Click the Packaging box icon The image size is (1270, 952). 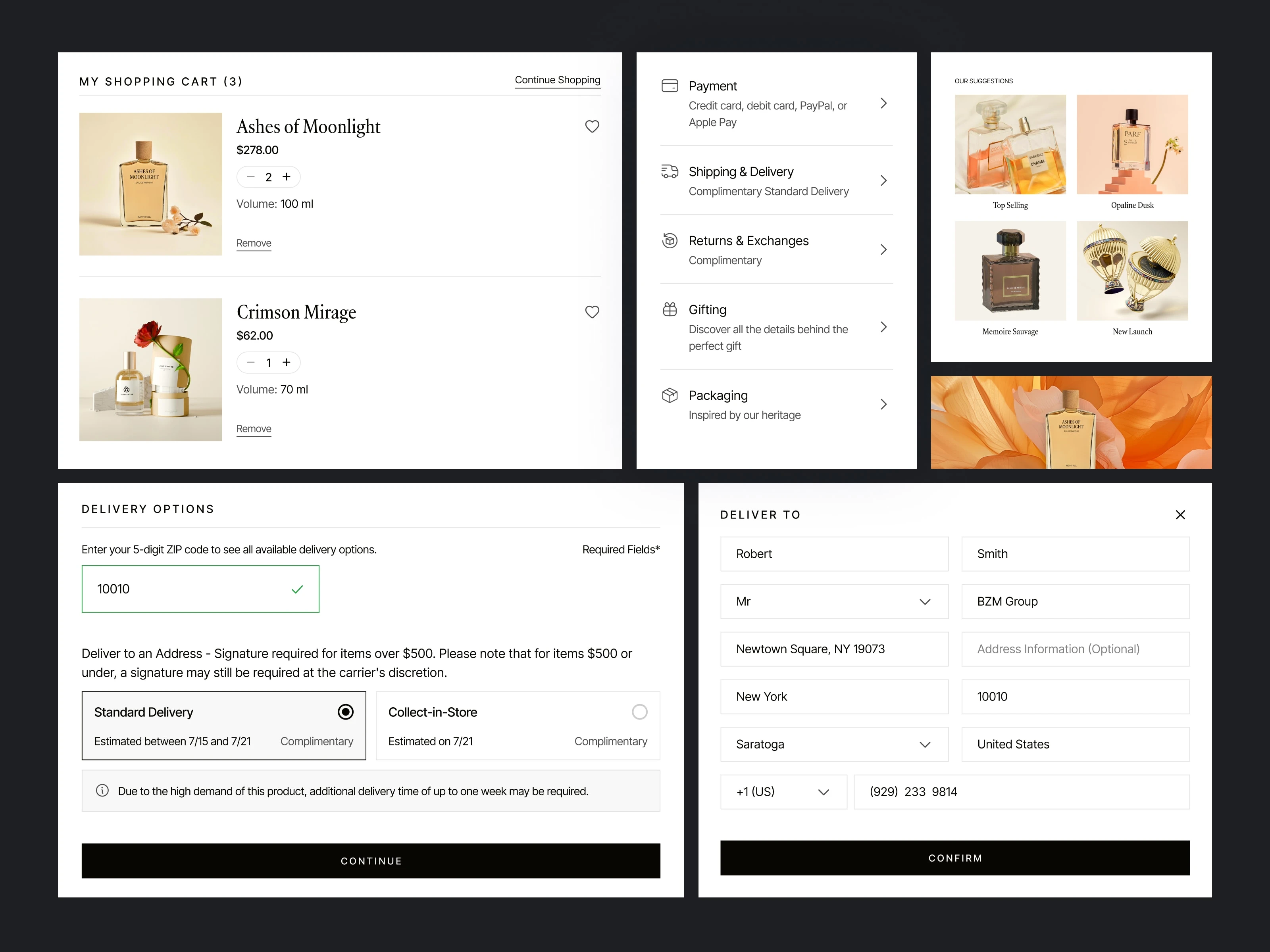pos(670,395)
